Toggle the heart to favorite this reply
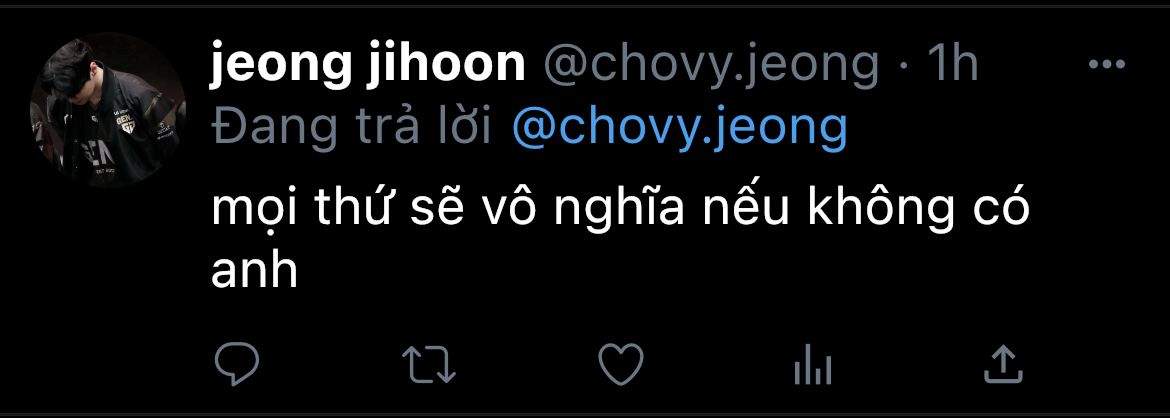The image size is (1170, 418). (x=621, y=364)
